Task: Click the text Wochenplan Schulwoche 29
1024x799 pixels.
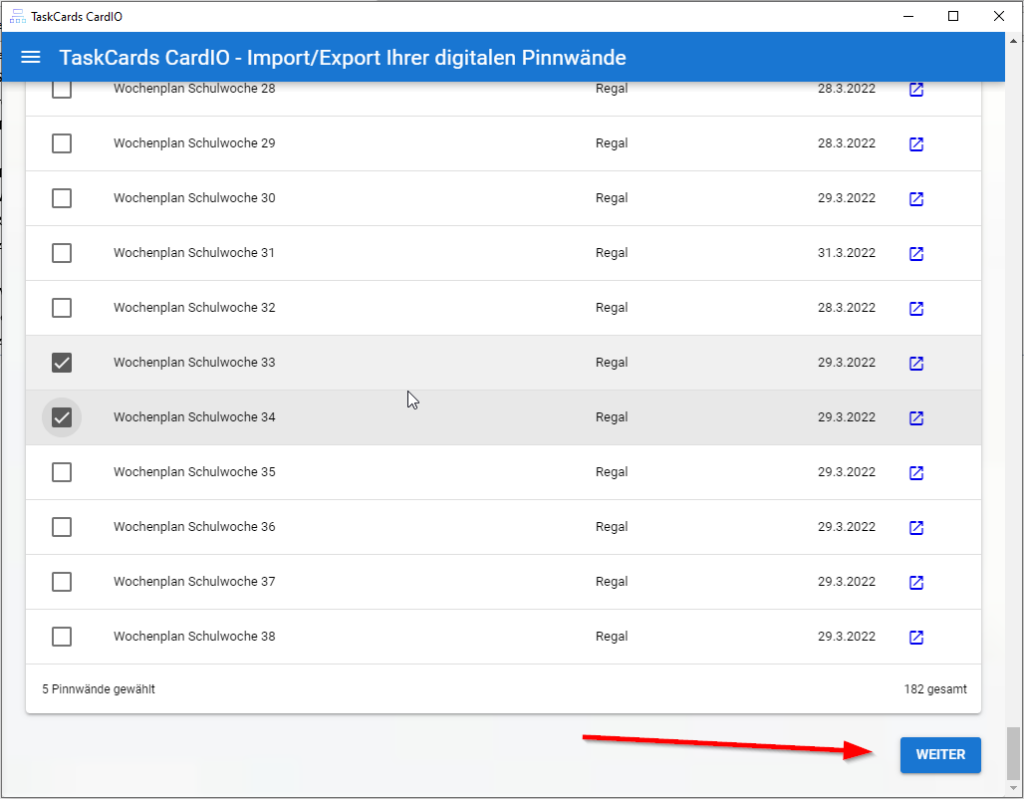Action: click(195, 143)
